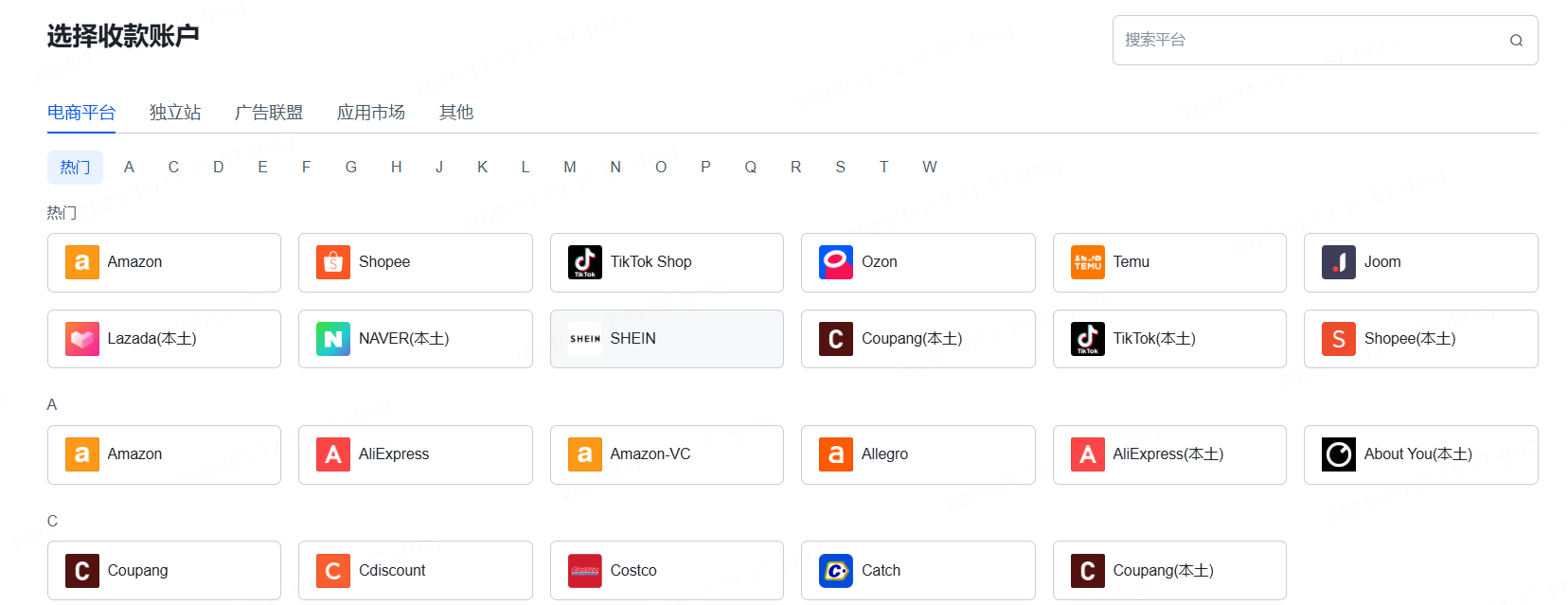Click the Temu logo icon
Screen dimensions: 1568x605
coord(1087,262)
